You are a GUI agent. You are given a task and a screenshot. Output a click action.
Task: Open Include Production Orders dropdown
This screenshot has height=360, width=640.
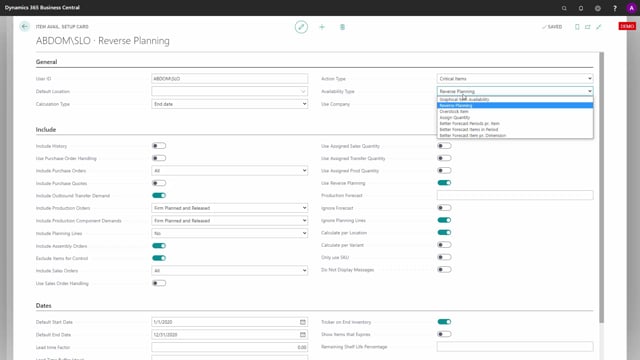coord(229,208)
